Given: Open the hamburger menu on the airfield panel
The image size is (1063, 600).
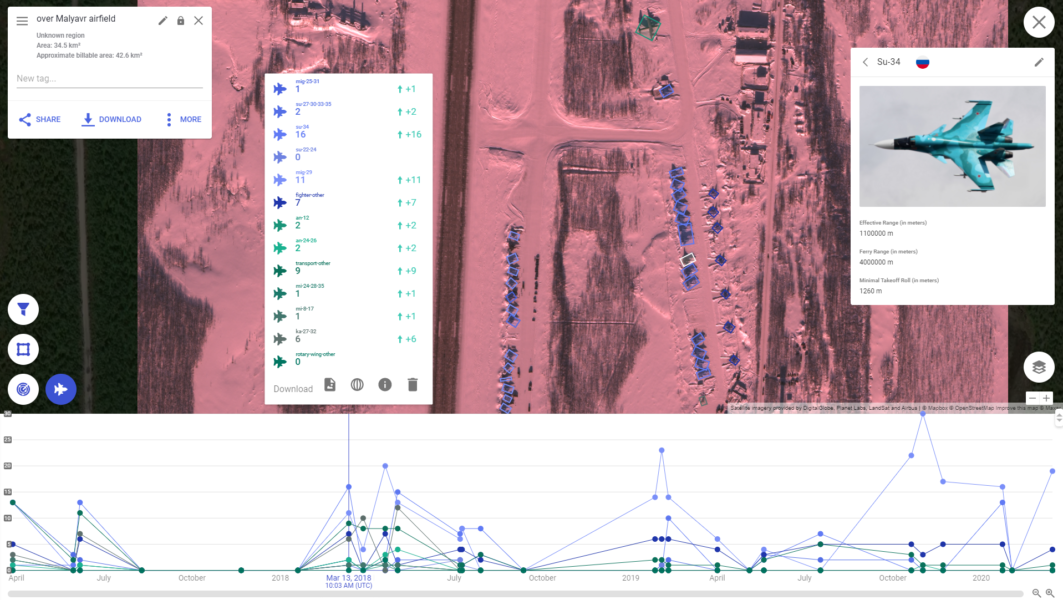Looking at the screenshot, I should pyautogui.click(x=21, y=20).
